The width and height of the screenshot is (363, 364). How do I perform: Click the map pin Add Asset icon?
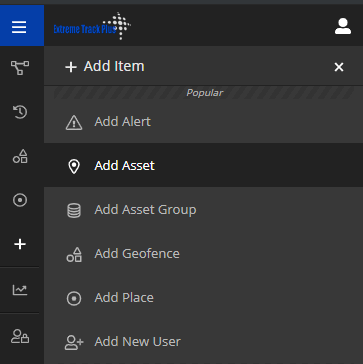(74, 166)
